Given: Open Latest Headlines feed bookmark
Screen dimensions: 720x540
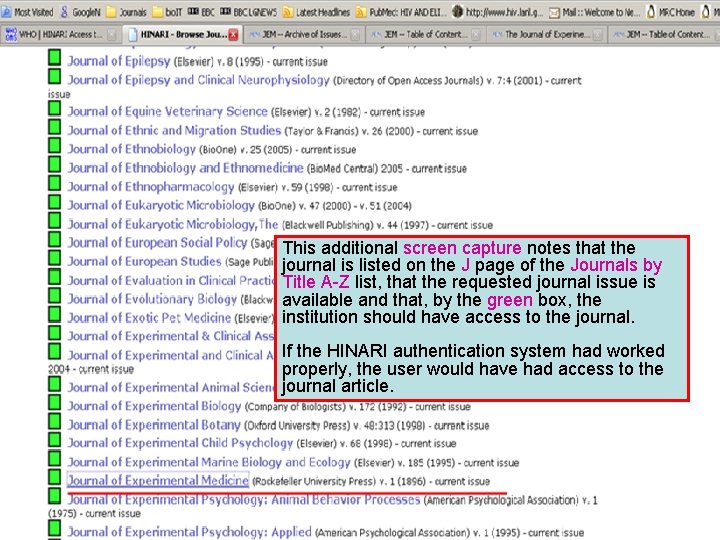Looking at the screenshot, I should [x=316, y=12].
